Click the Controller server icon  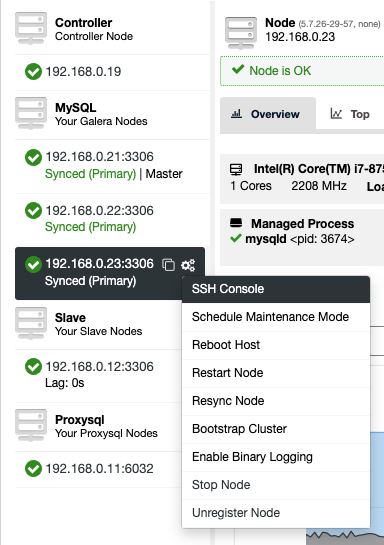click(x=31, y=29)
